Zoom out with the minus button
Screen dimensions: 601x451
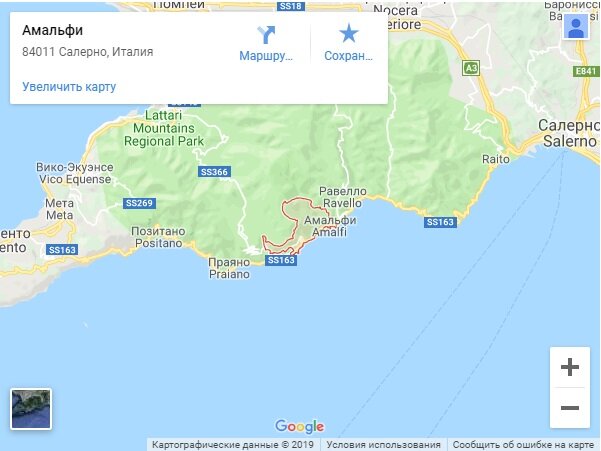click(570, 408)
